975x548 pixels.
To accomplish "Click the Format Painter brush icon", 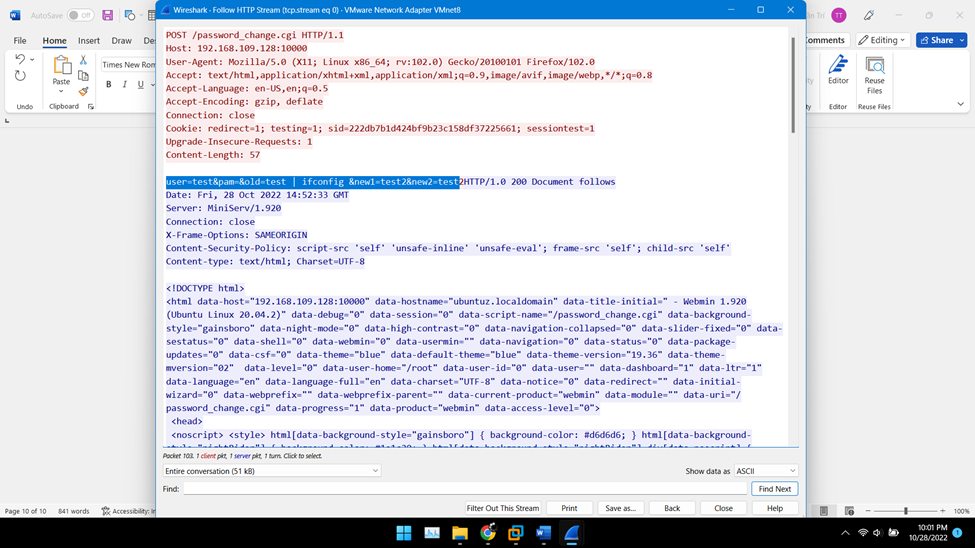I will (x=83, y=91).
